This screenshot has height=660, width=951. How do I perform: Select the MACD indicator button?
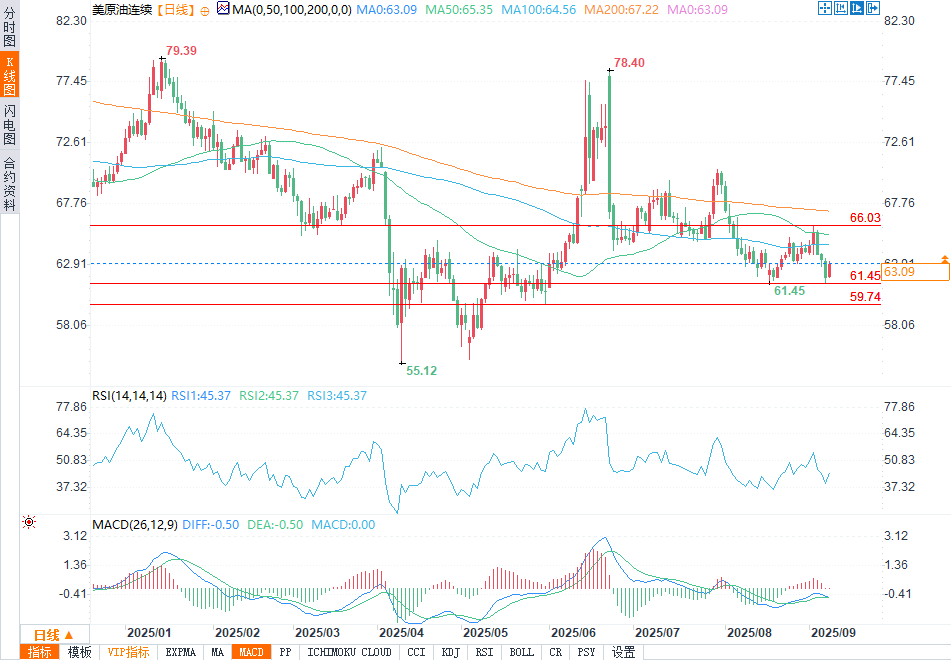pyautogui.click(x=251, y=652)
